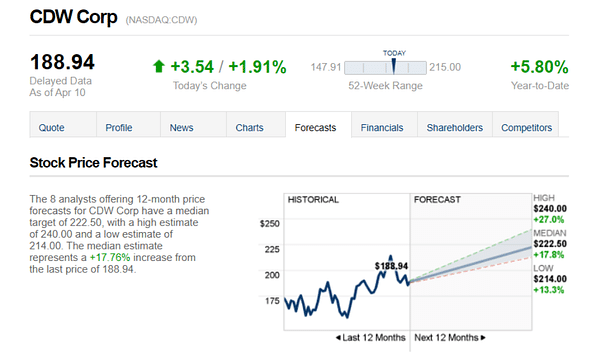Click the green up-arrow change icon
600x360 pixels.
[x=158, y=67]
